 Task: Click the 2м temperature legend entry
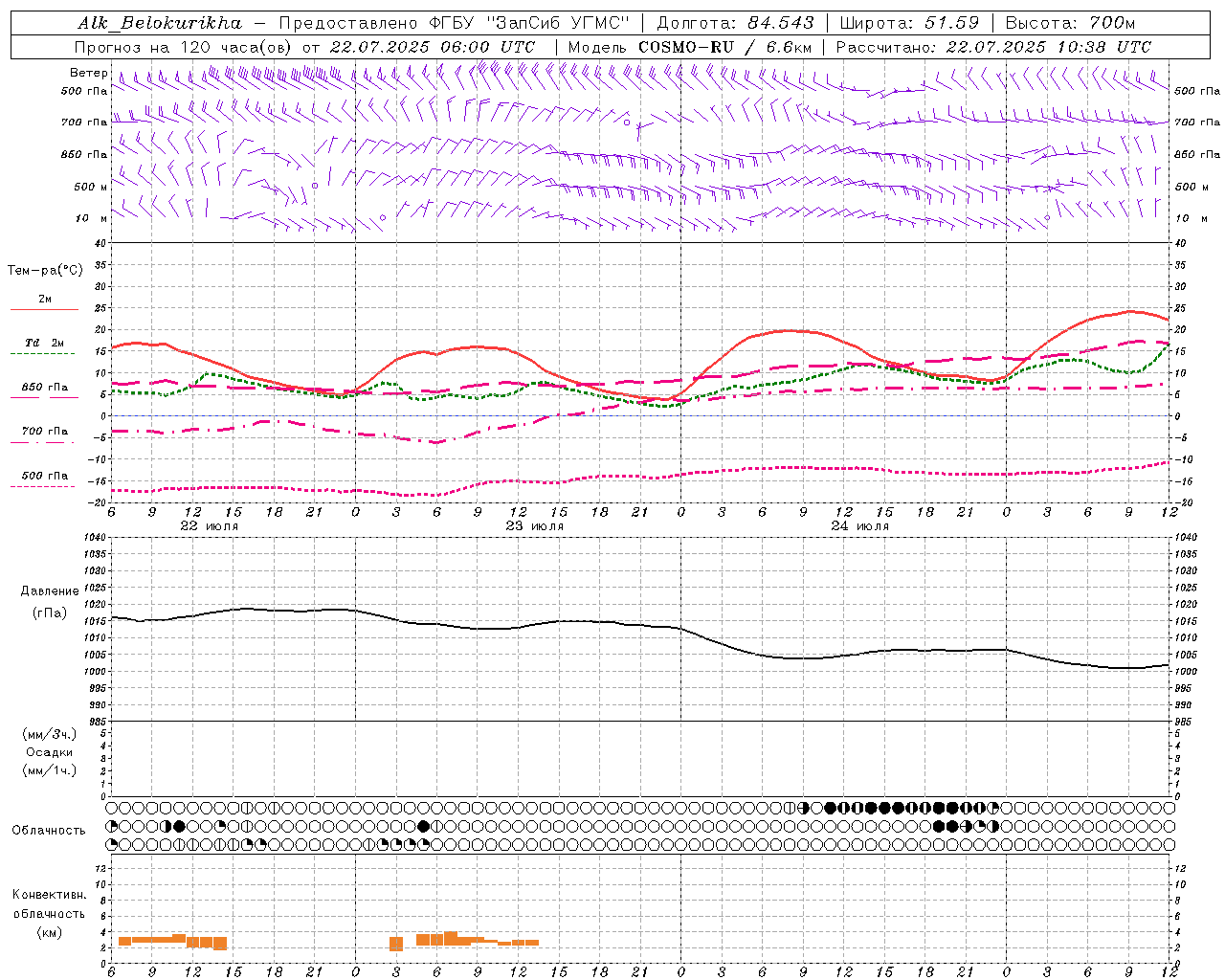click(x=45, y=300)
